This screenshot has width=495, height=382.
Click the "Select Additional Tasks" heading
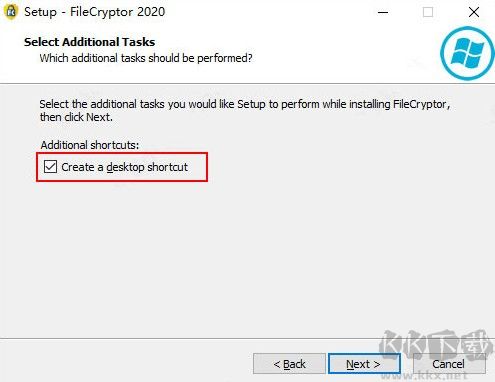pos(89,42)
